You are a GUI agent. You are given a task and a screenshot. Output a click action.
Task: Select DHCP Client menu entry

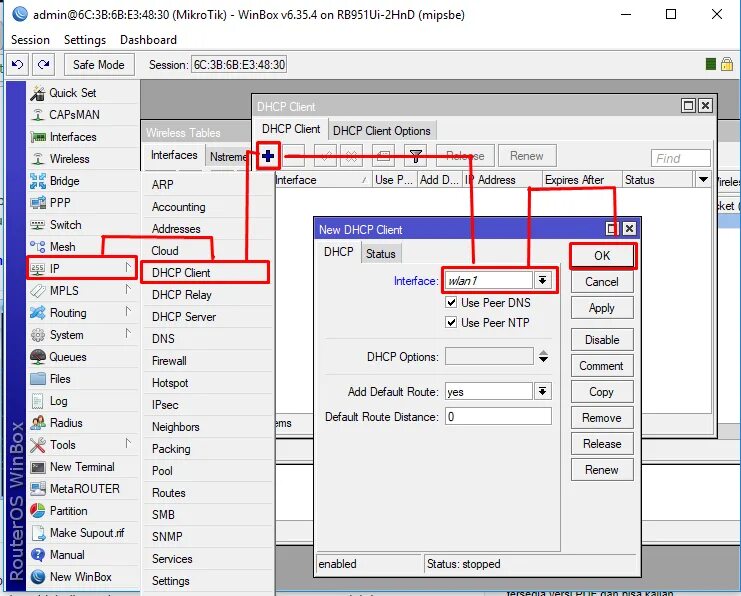coord(205,273)
